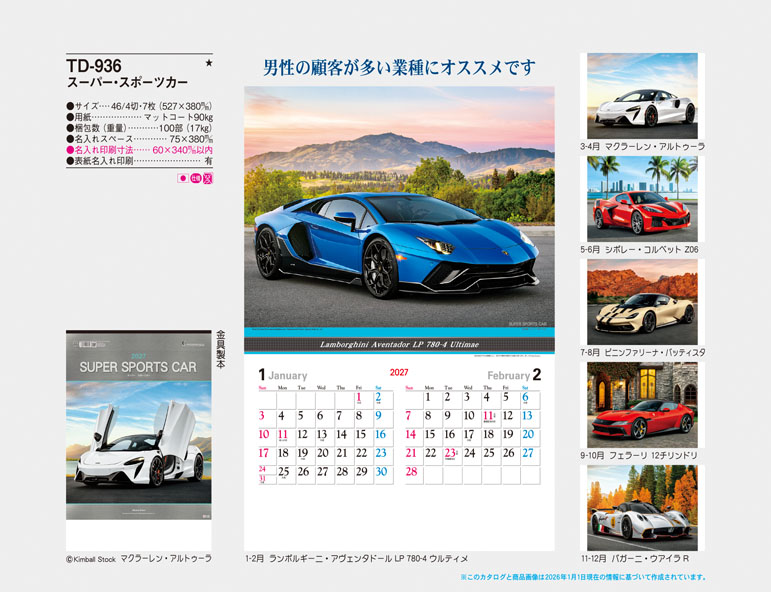Click the 梱包数(重量) 100部 row
771x592 pixels.
pos(139,128)
